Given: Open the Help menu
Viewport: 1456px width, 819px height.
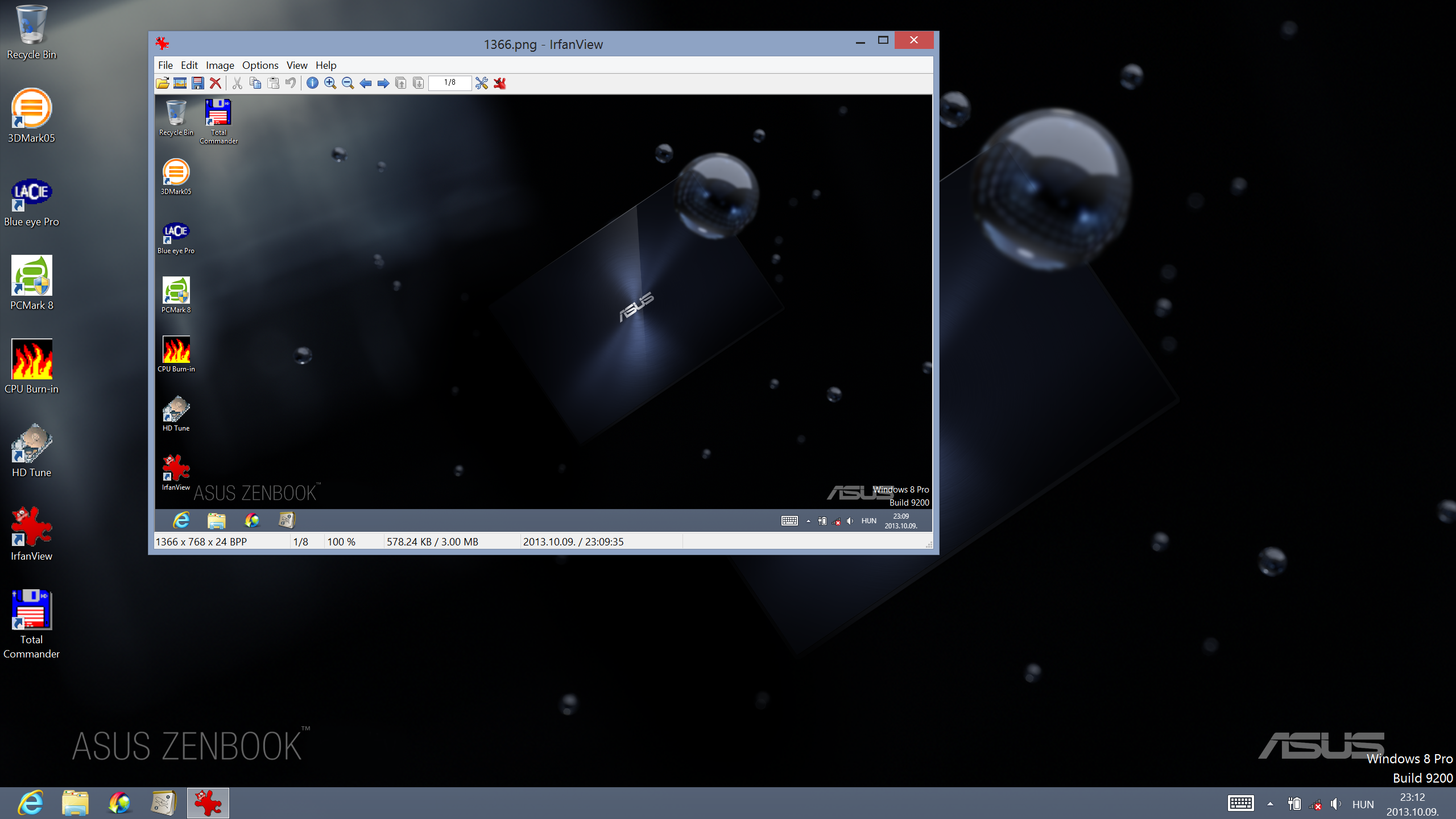Looking at the screenshot, I should [x=326, y=65].
